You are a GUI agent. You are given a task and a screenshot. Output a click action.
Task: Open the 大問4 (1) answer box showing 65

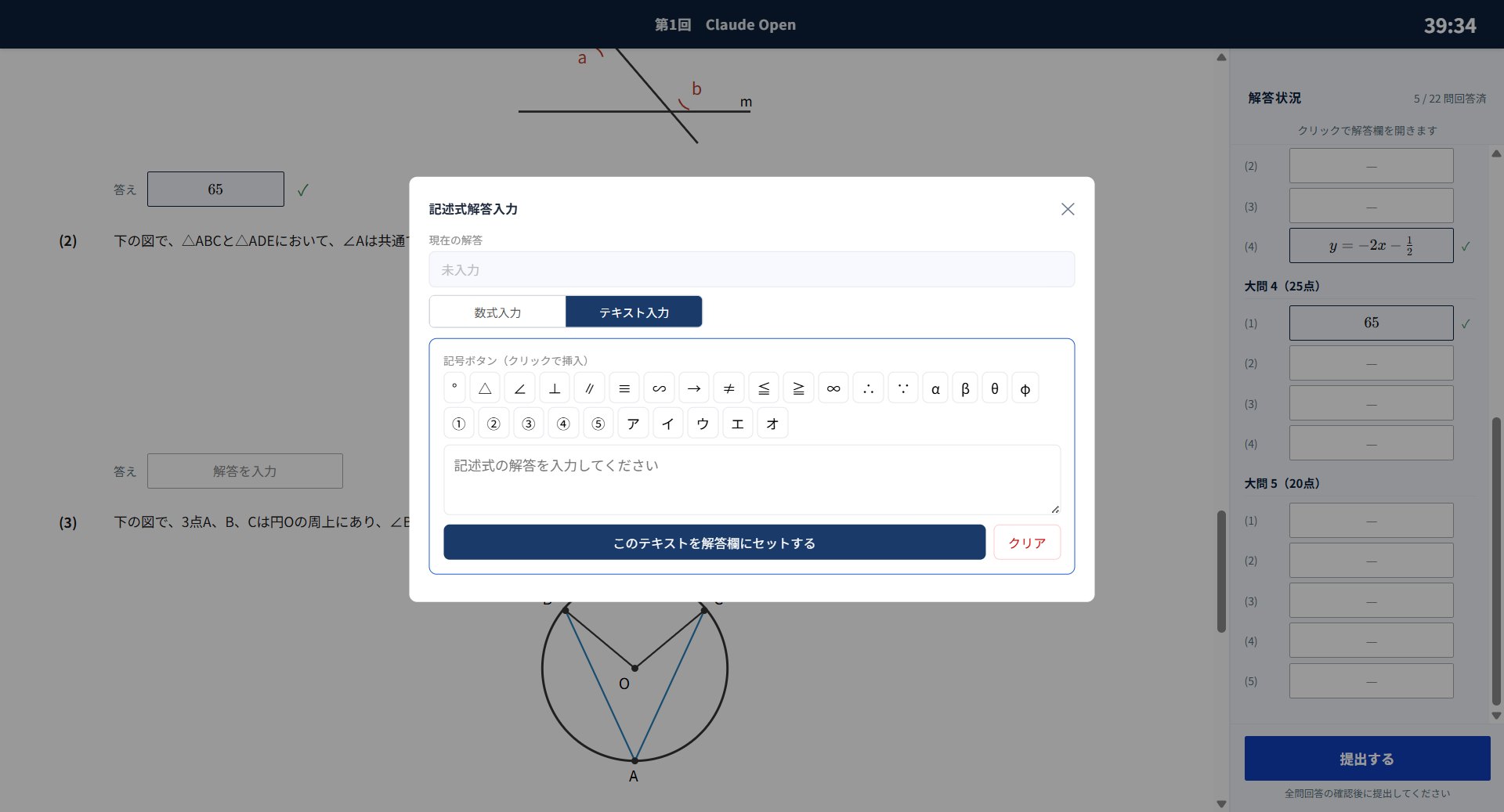point(1371,323)
